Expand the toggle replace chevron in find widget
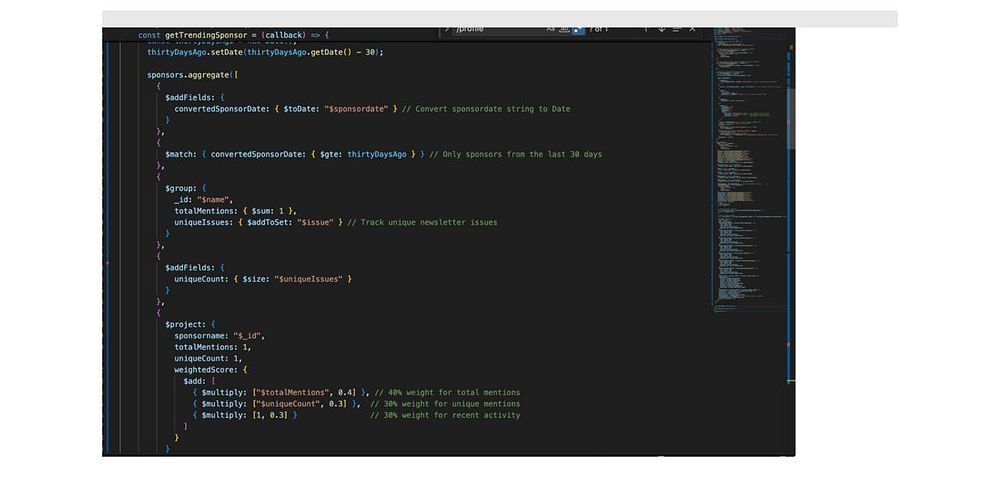 pos(447,29)
